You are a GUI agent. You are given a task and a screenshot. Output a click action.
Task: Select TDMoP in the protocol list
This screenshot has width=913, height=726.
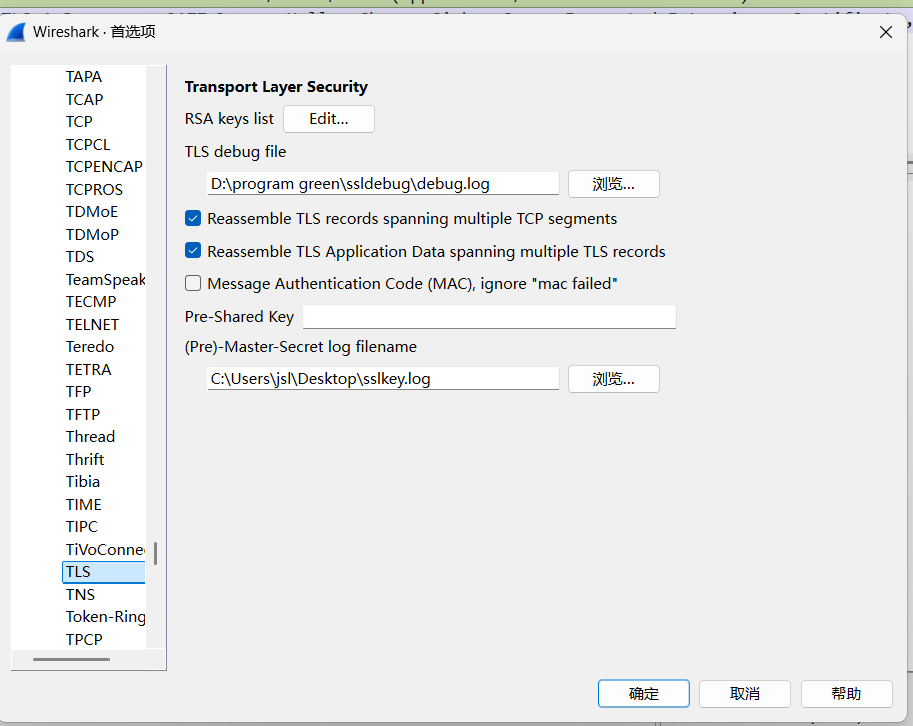pos(92,235)
